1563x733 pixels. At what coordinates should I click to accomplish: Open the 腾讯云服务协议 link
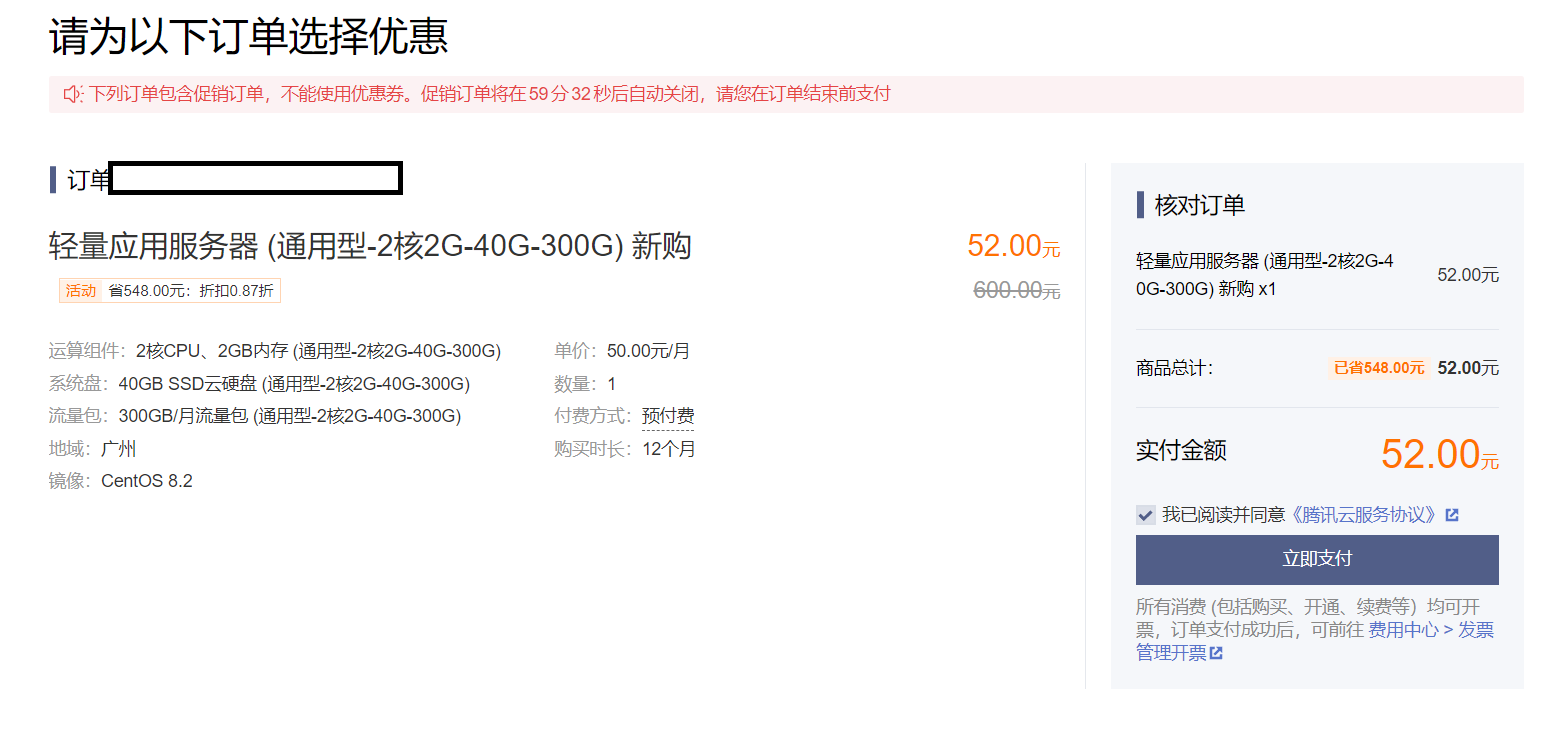coord(1364,515)
